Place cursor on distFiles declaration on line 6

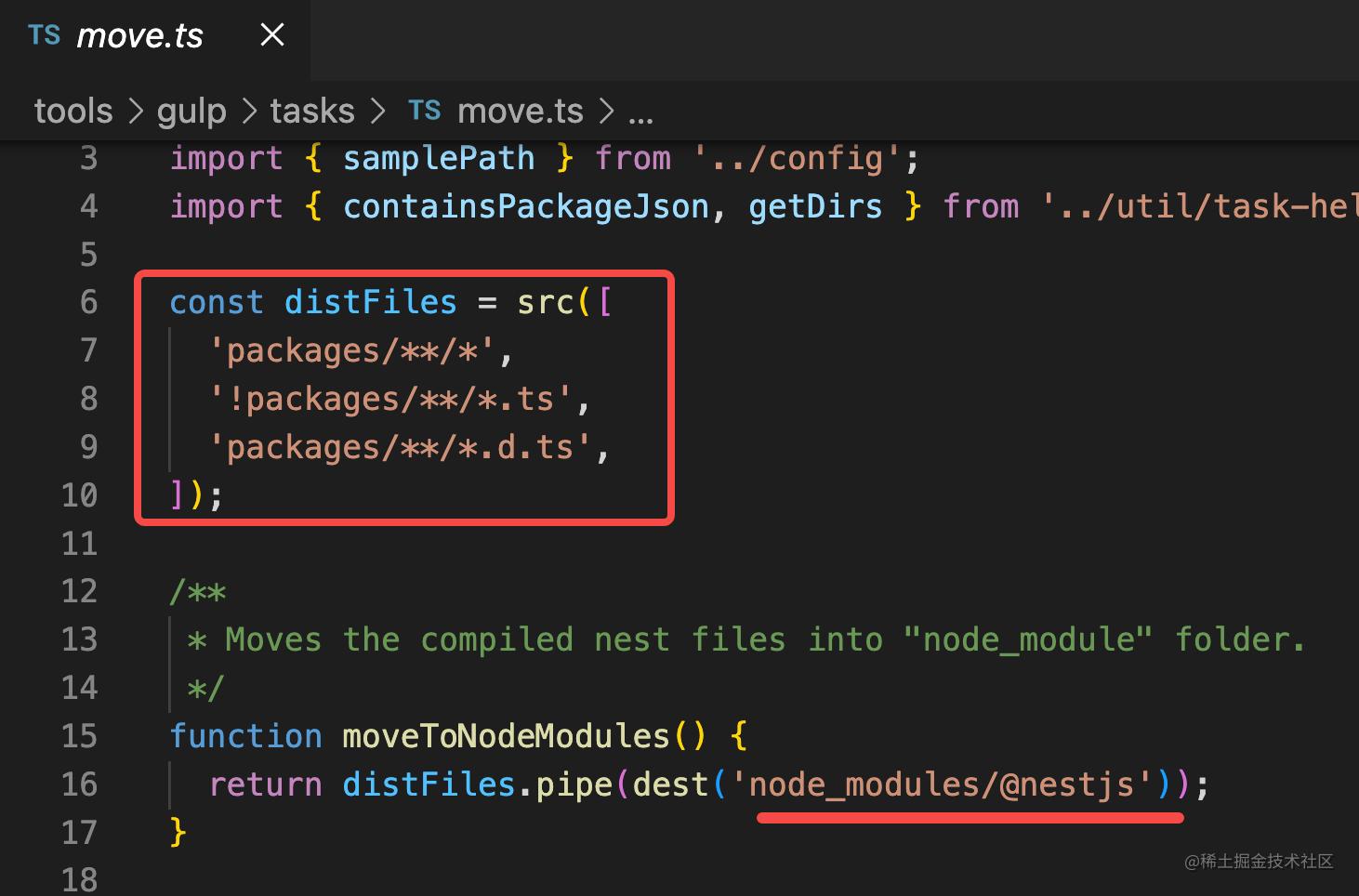(370, 302)
